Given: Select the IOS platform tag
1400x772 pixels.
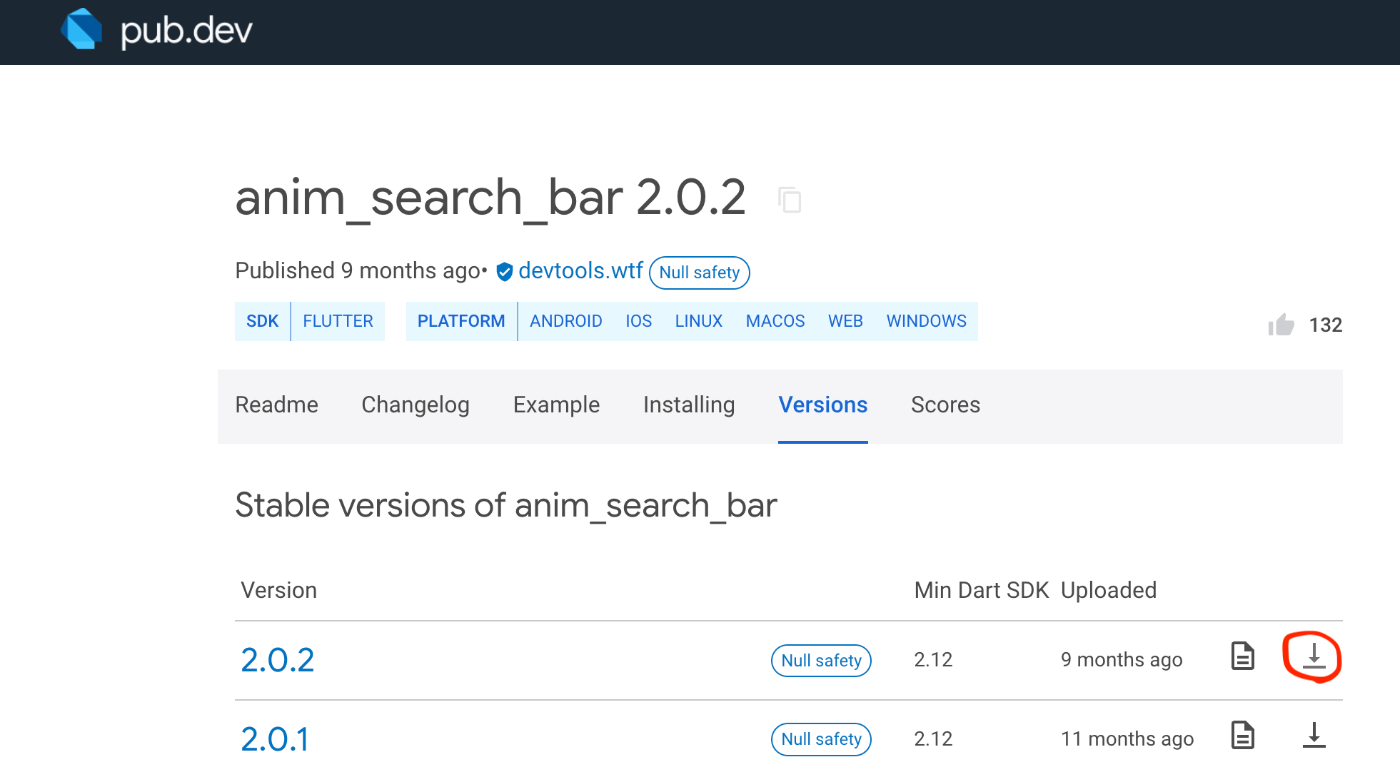Looking at the screenshot, I should pos(639,321).
